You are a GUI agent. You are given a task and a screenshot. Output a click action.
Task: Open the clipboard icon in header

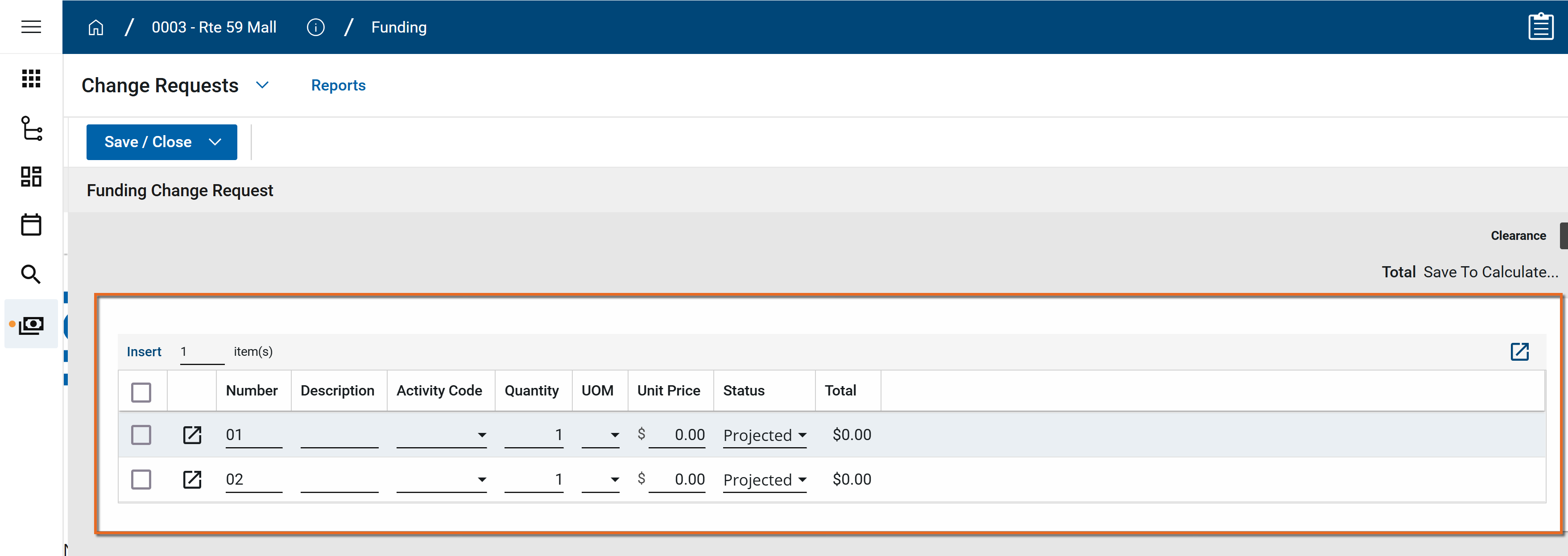(1540, 27)
